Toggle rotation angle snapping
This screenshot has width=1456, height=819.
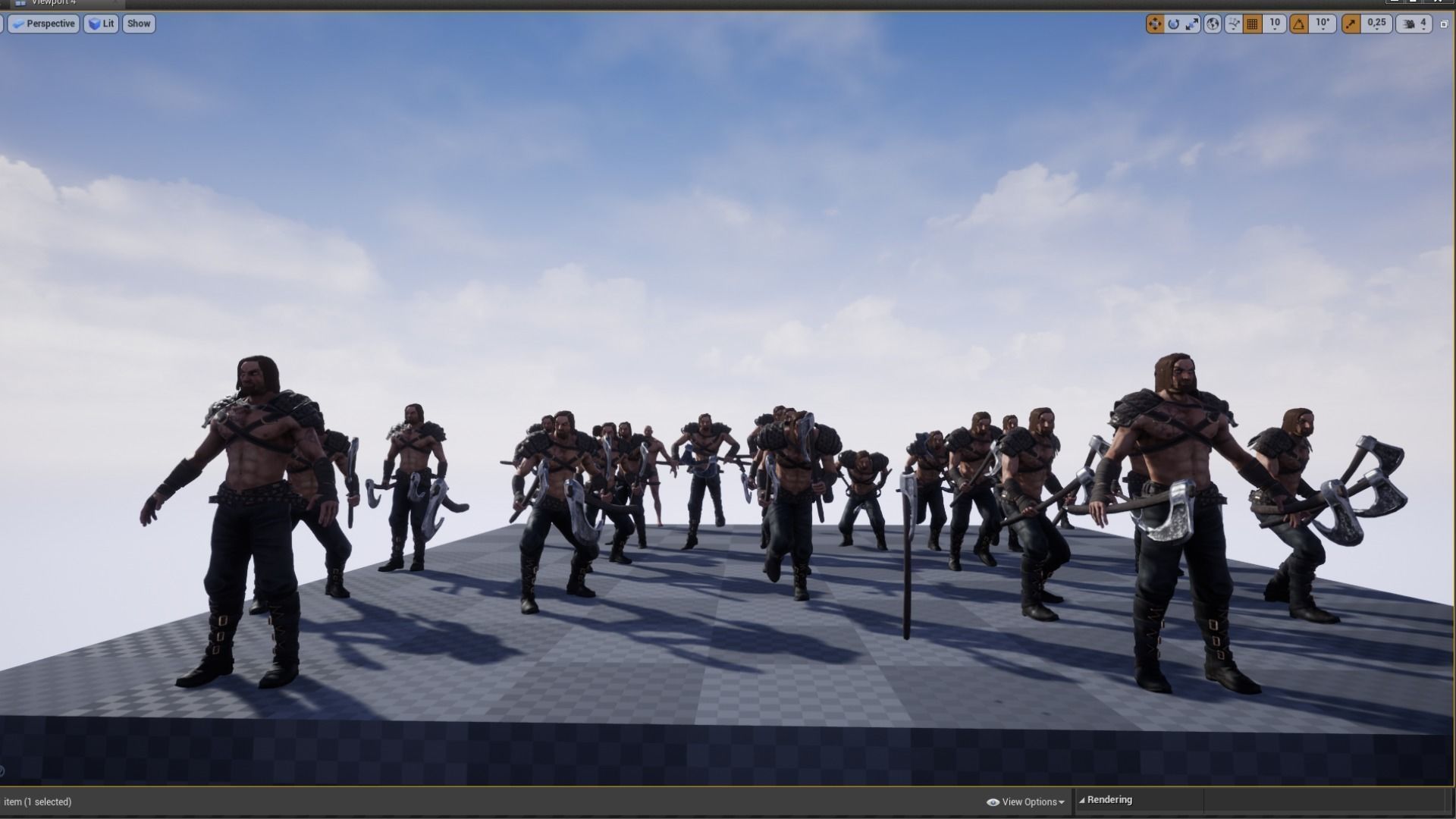point(1299,24)
